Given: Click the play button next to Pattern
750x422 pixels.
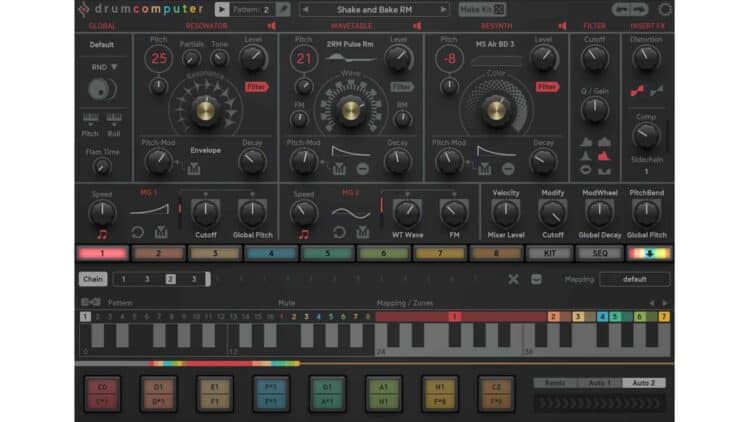Looking at the screenshot, I should tap(221, 10).
